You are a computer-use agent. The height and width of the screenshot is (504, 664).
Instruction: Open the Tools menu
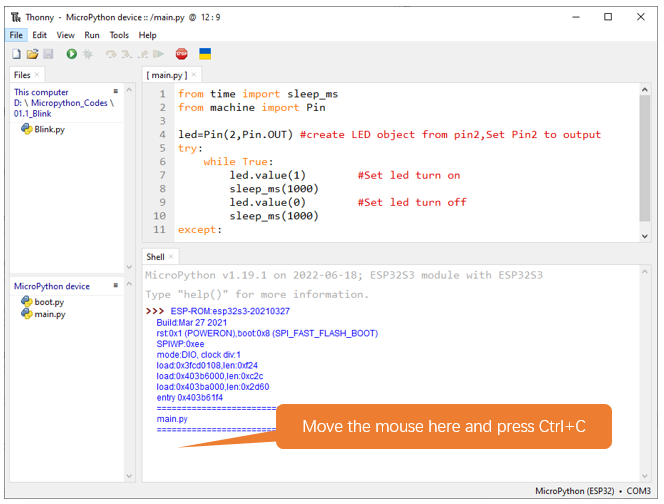point(119,35)
